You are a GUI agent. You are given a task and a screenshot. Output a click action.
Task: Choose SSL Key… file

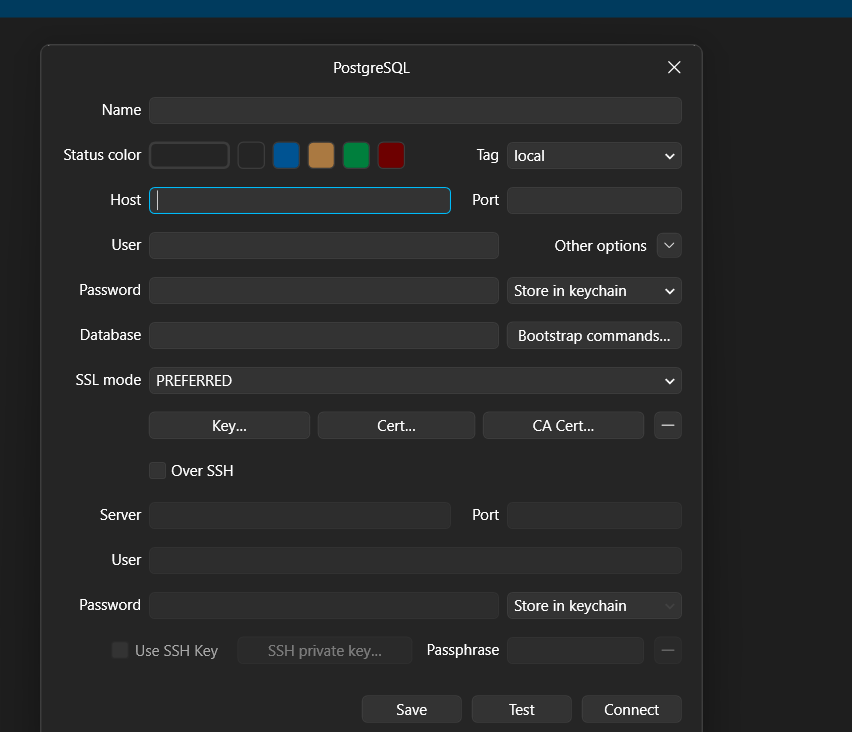tap(229, 426)
